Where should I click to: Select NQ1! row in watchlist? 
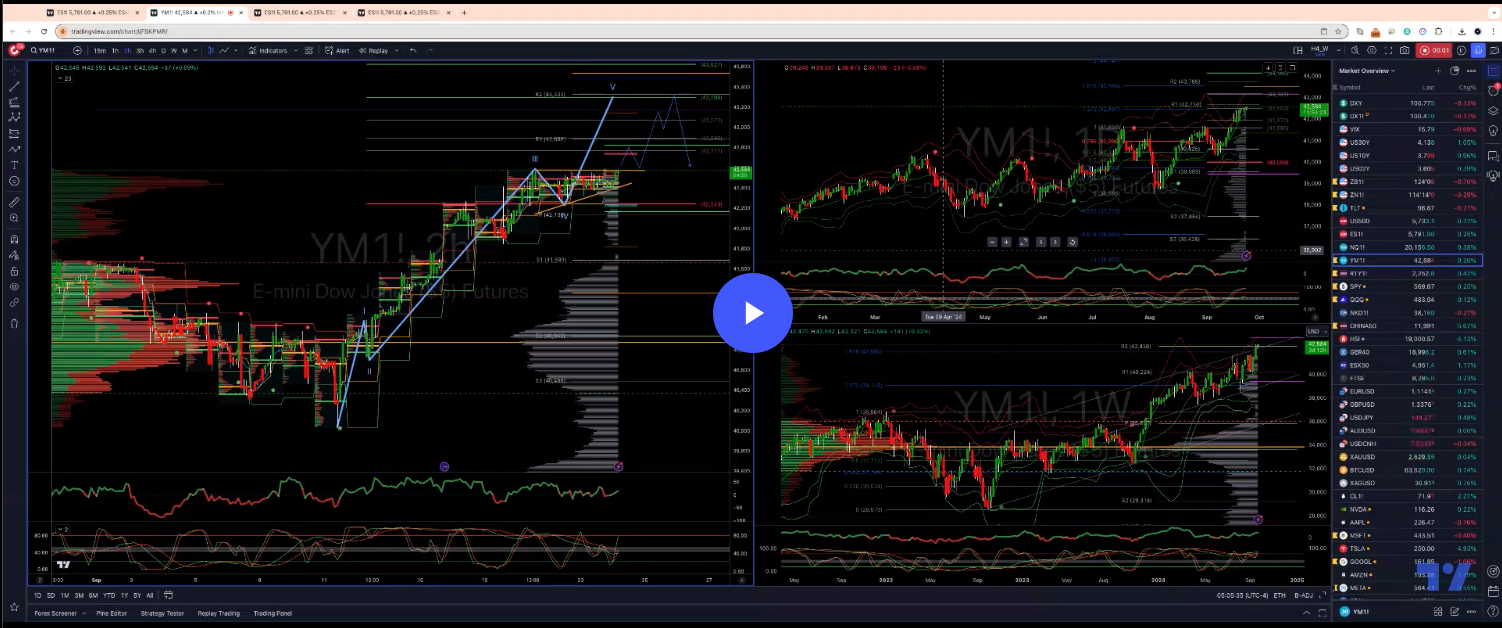point(1409,246)
